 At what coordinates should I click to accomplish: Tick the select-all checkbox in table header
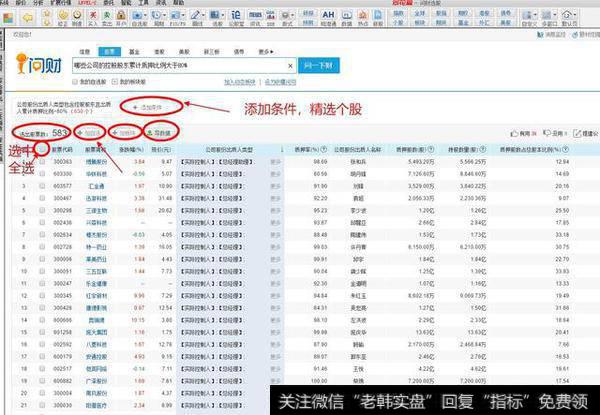click(x=42, y=148)
